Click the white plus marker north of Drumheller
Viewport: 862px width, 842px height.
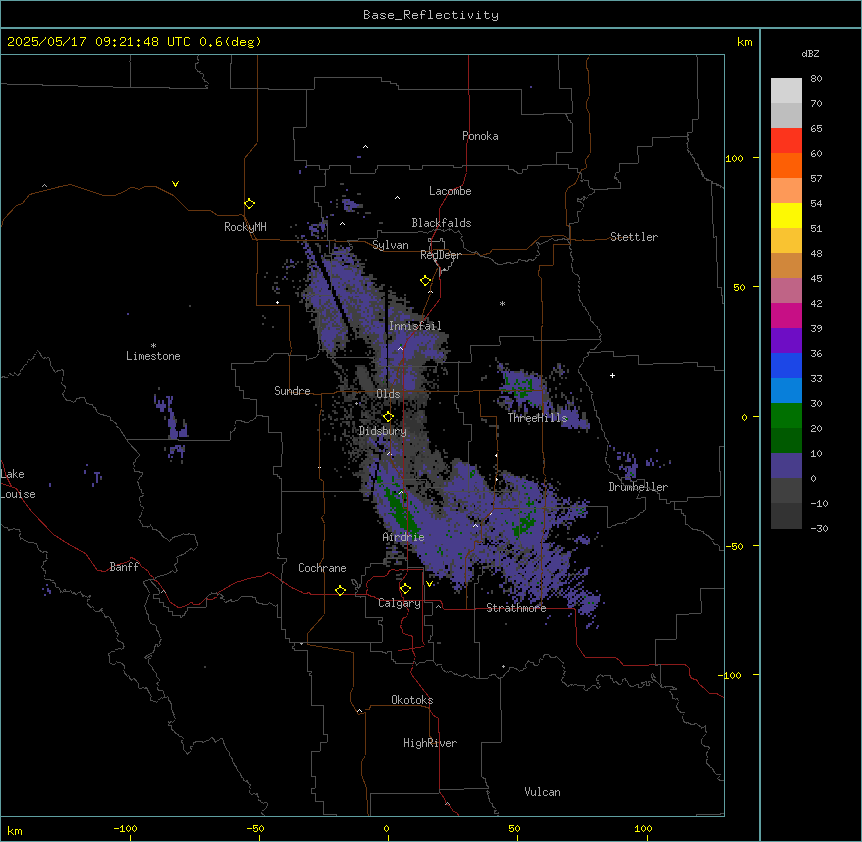(612, 375)
